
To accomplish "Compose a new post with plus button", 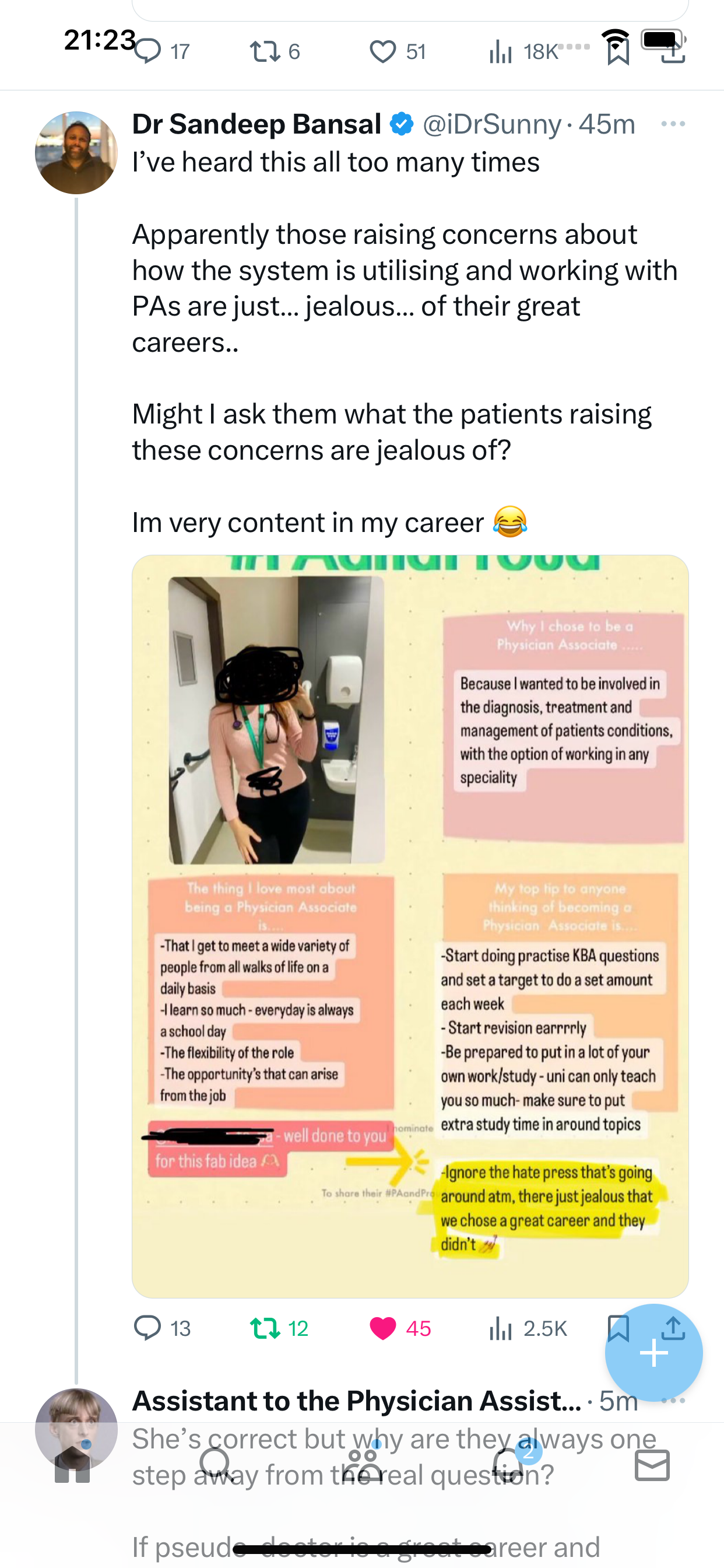I will (x=653, y=1353).
